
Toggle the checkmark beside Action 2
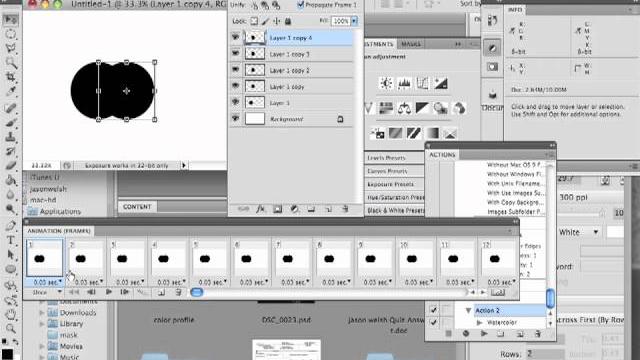[433, 310]
